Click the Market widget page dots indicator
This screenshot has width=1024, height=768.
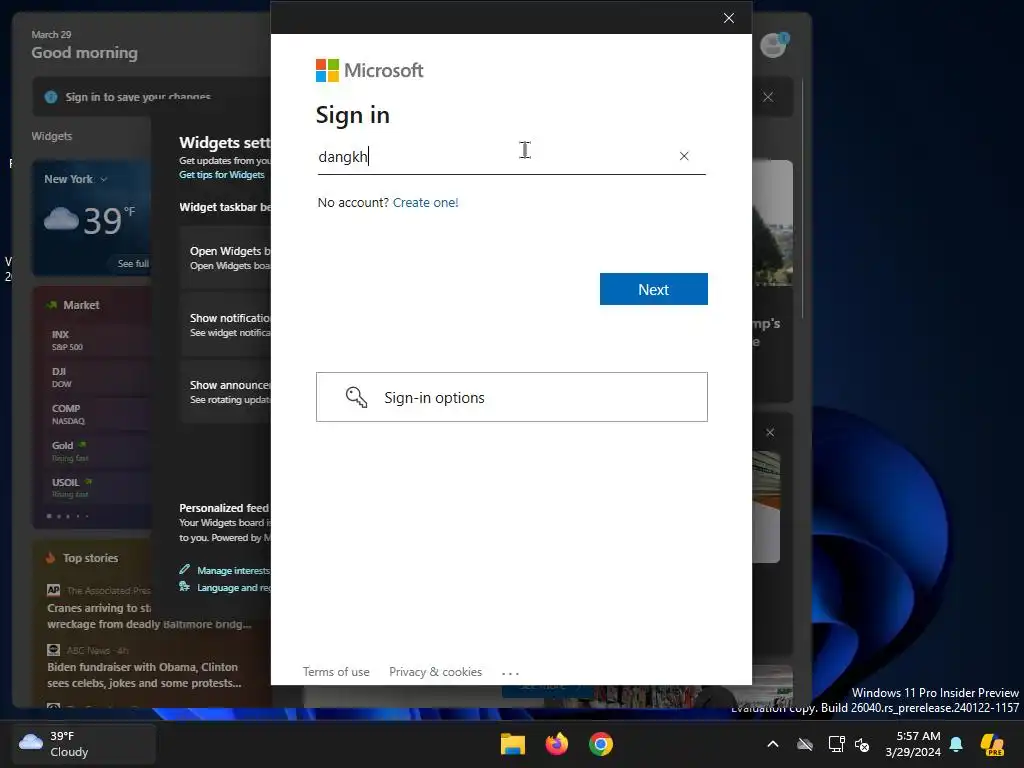point(68,516)
